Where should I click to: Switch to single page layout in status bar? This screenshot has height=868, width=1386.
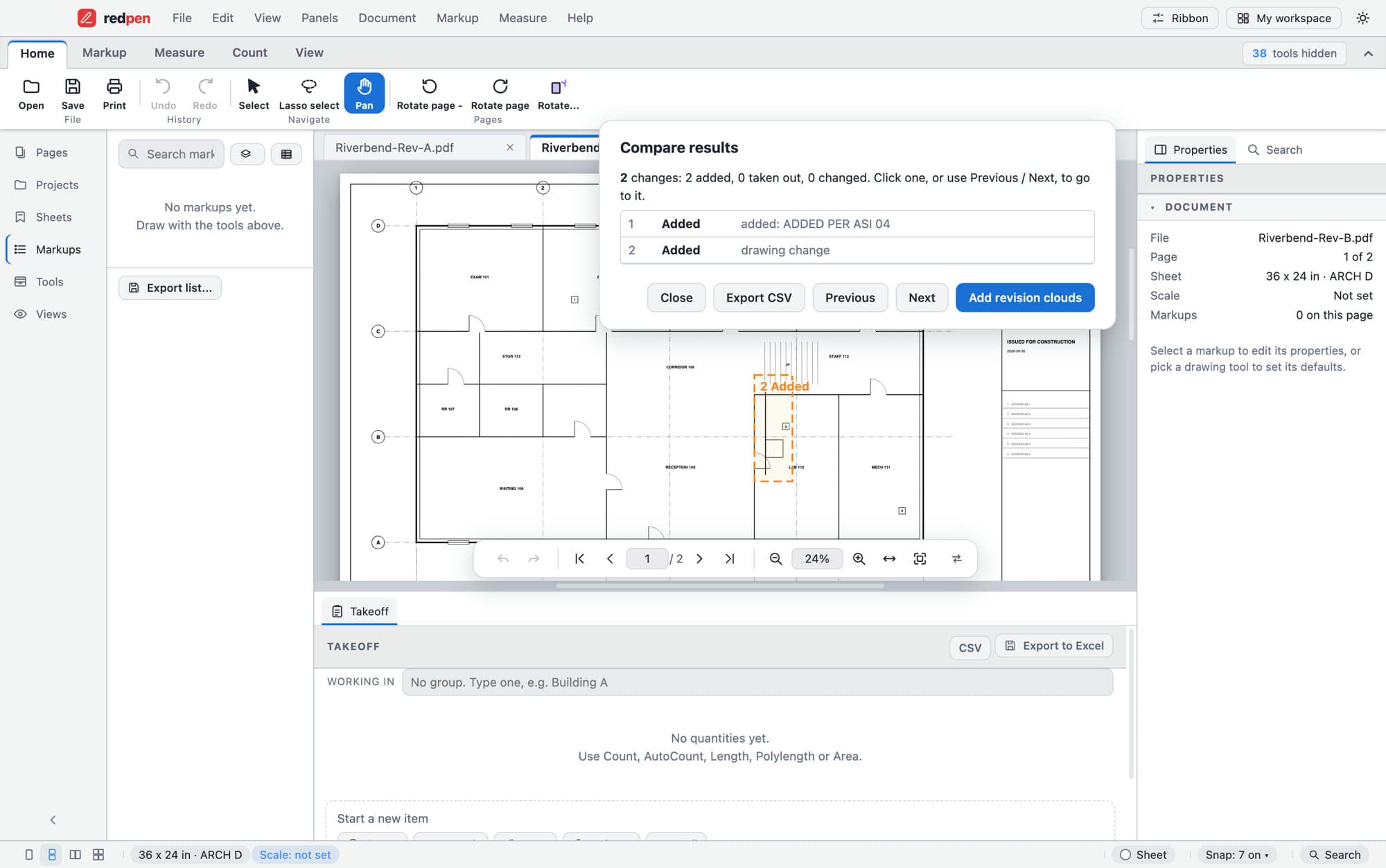click(x=28, y=855)
